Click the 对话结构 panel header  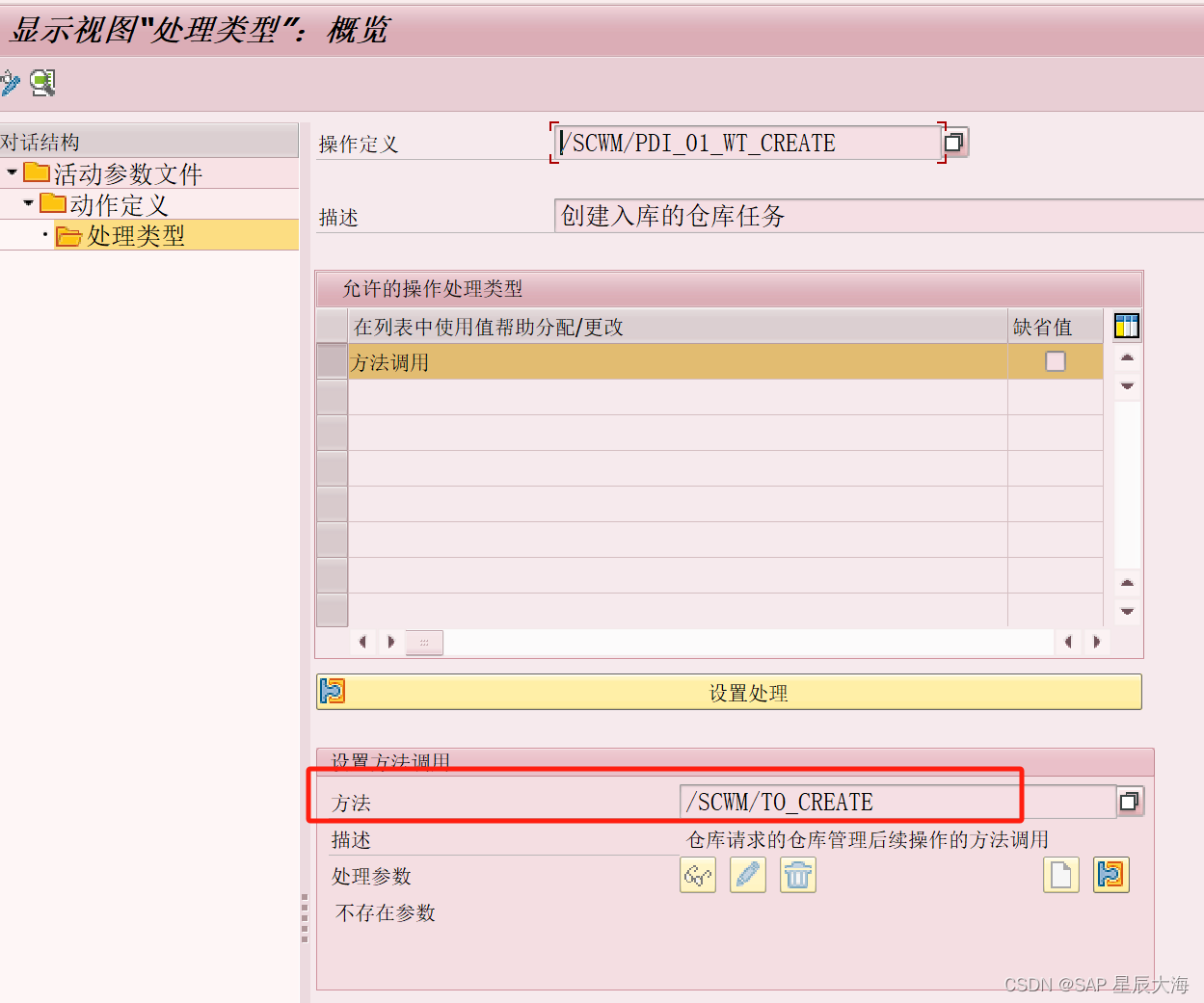pyautogui.click(x=148, y=142)
